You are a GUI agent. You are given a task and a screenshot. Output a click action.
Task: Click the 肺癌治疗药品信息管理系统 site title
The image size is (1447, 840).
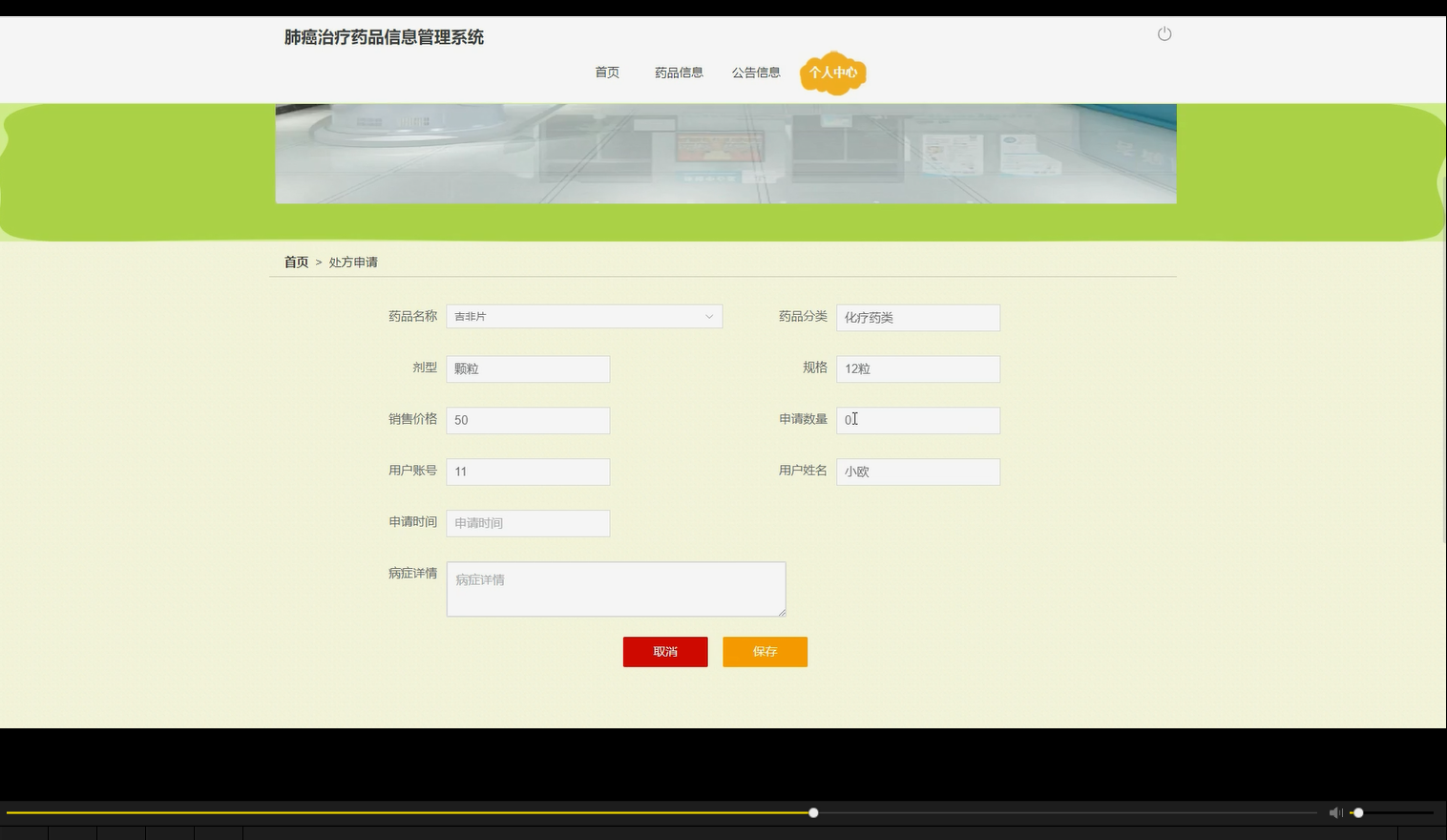[383, 37]
